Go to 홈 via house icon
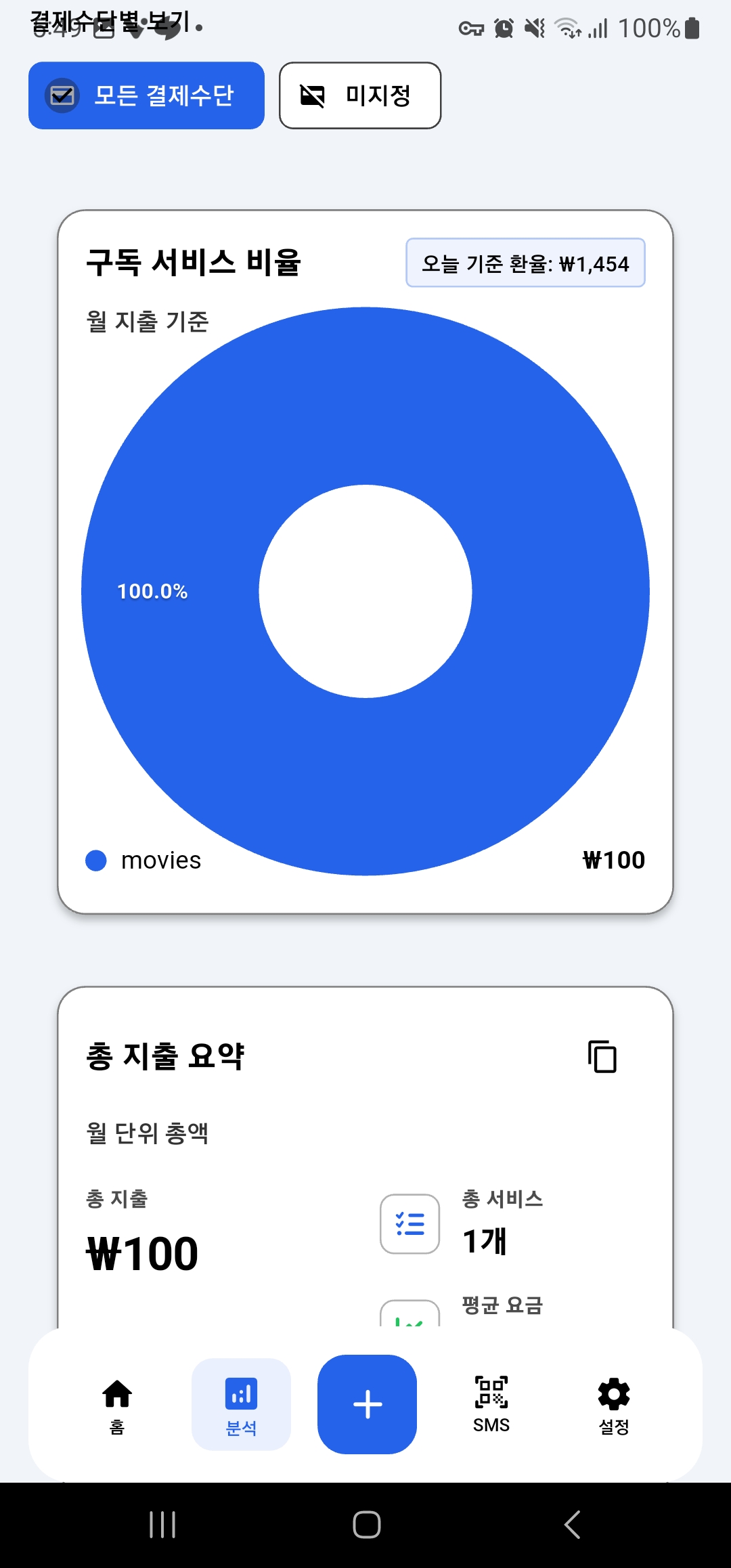This screenshot has width=731, height=1568. tap(117, 1394)
